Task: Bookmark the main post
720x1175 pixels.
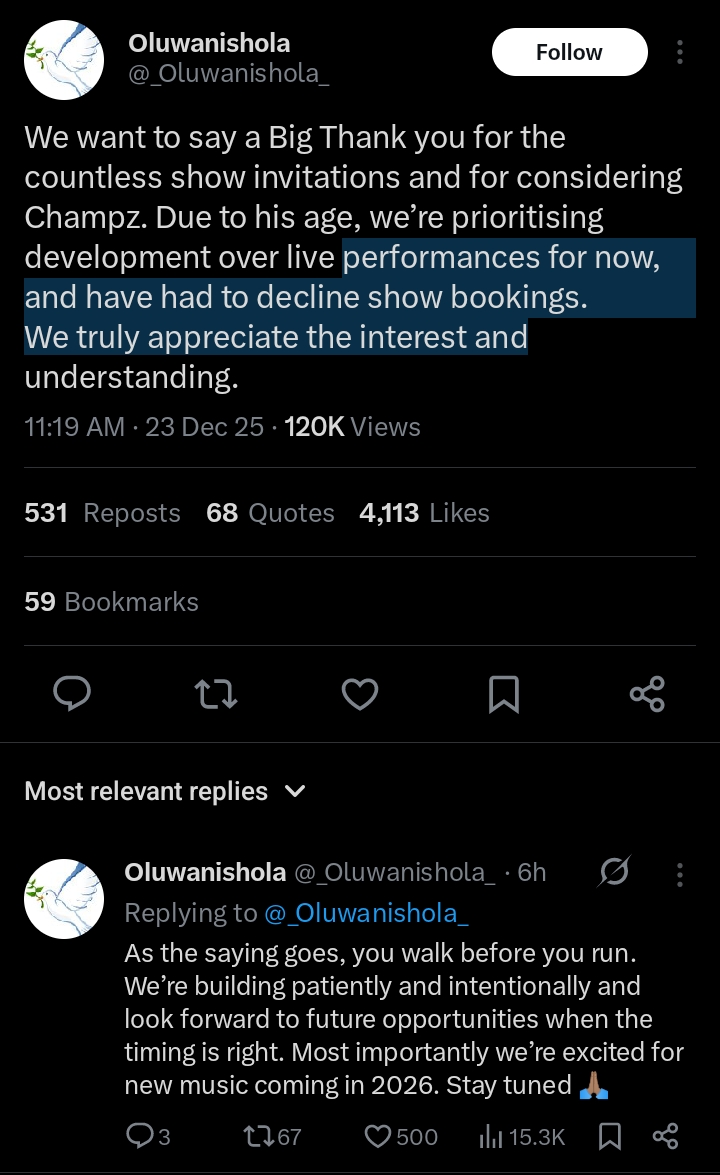Action: (x=504, y=693)
